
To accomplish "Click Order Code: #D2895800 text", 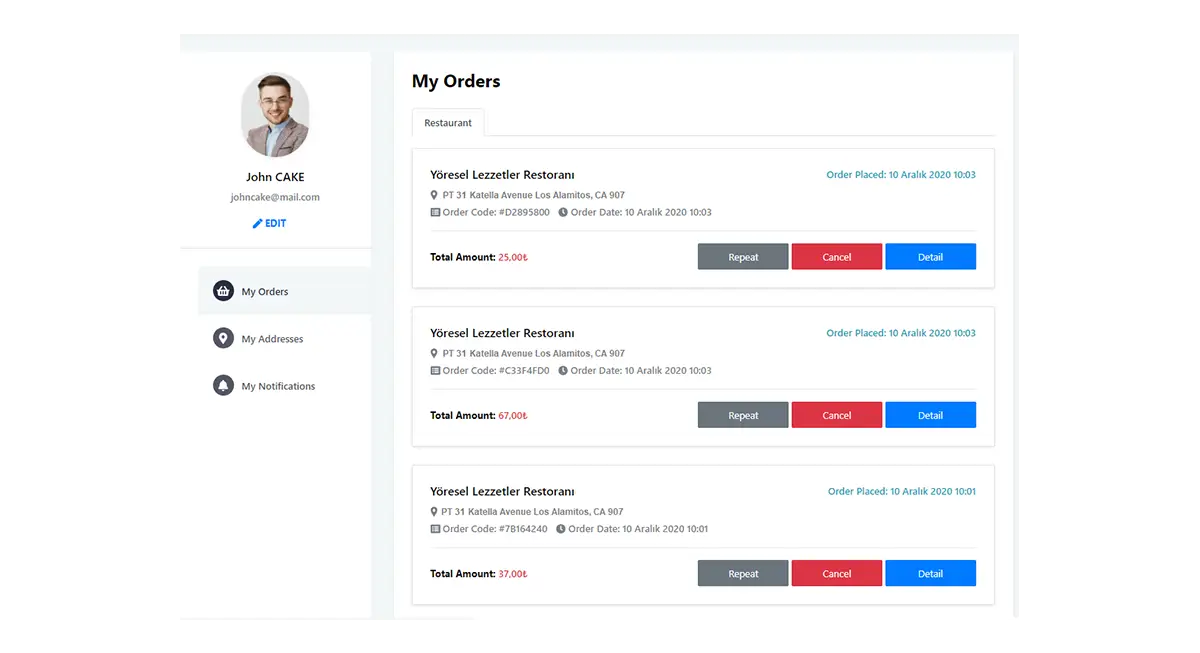I will coord(496,212).
